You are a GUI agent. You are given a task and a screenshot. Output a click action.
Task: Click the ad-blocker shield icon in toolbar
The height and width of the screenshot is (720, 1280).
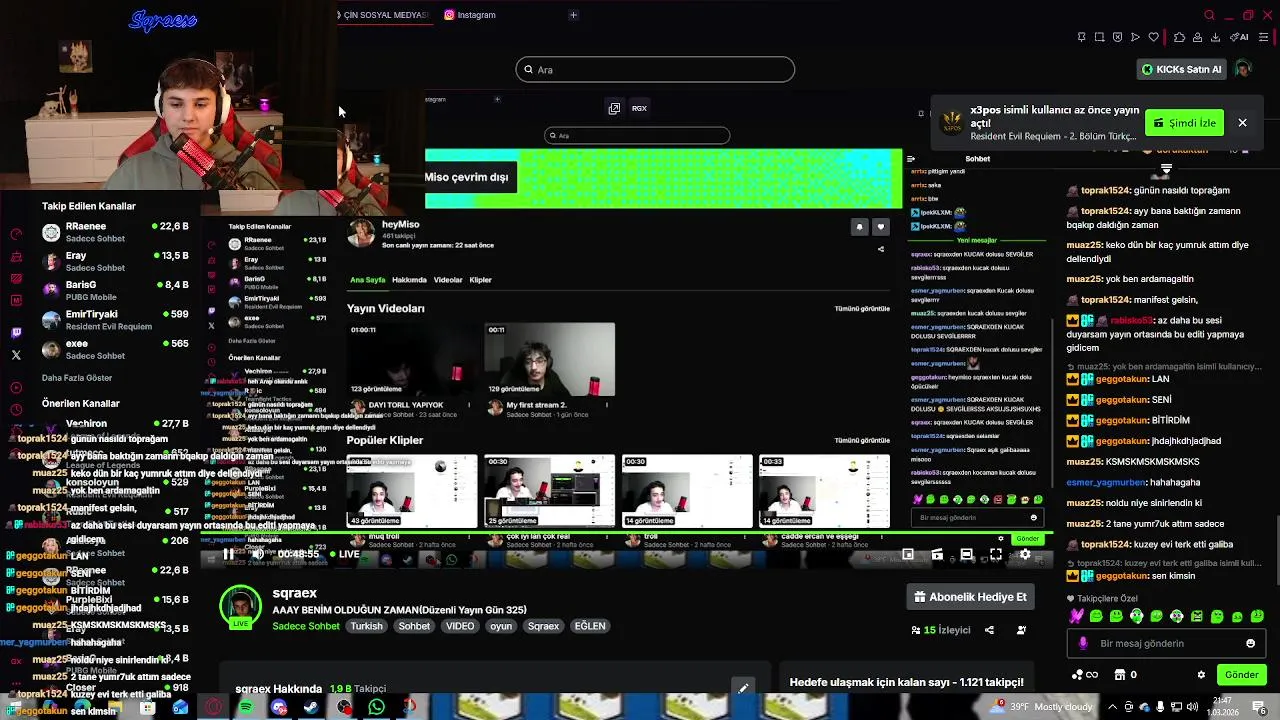click(1117, 37)
